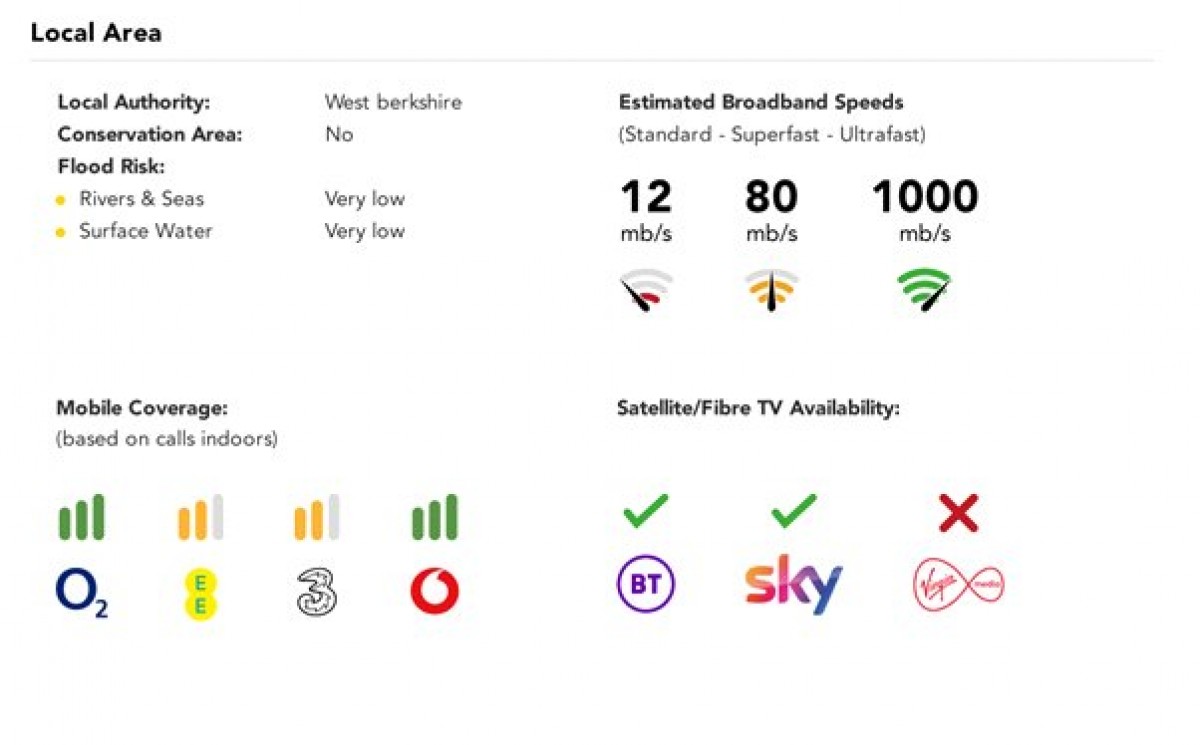Click the Vodafone green signal bars
The image size is (1200, 745).
pos(434,517)
